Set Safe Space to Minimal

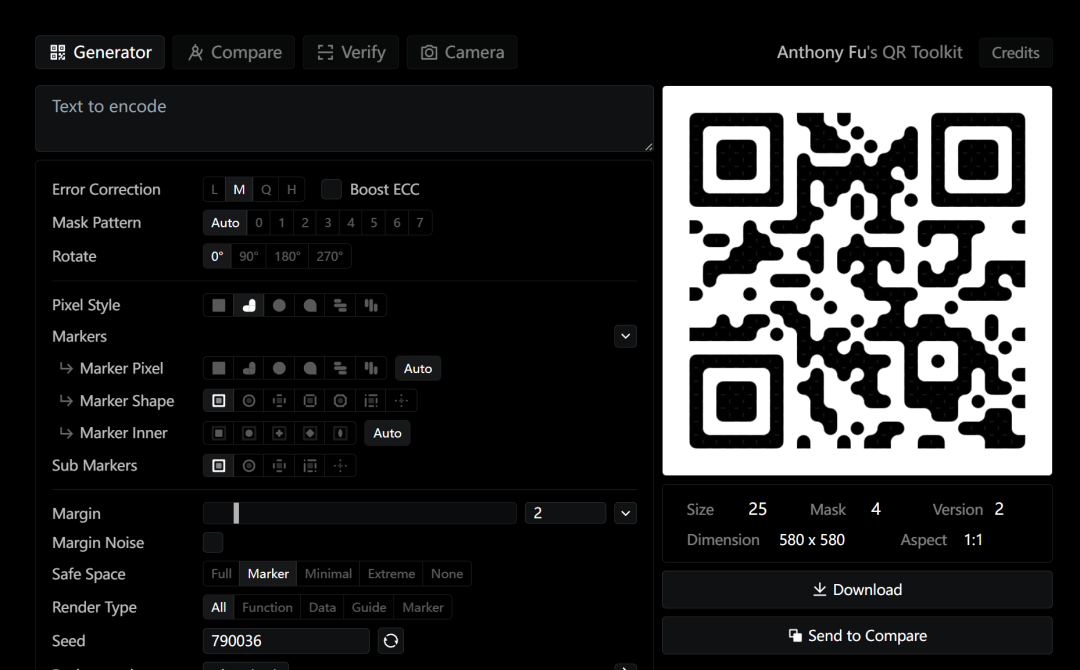[328, 574]
